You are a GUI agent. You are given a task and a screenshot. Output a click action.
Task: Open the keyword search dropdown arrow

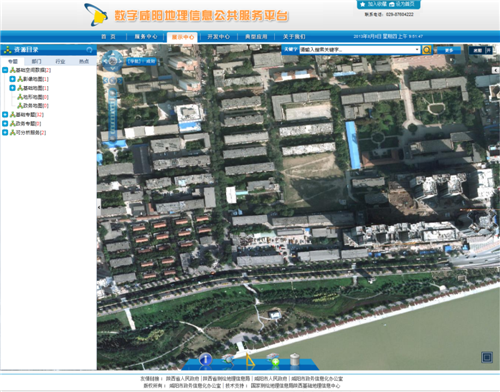point(417,50)
